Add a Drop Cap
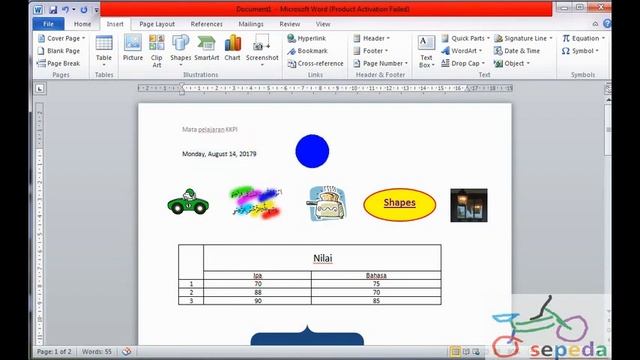 click(463, 64)
